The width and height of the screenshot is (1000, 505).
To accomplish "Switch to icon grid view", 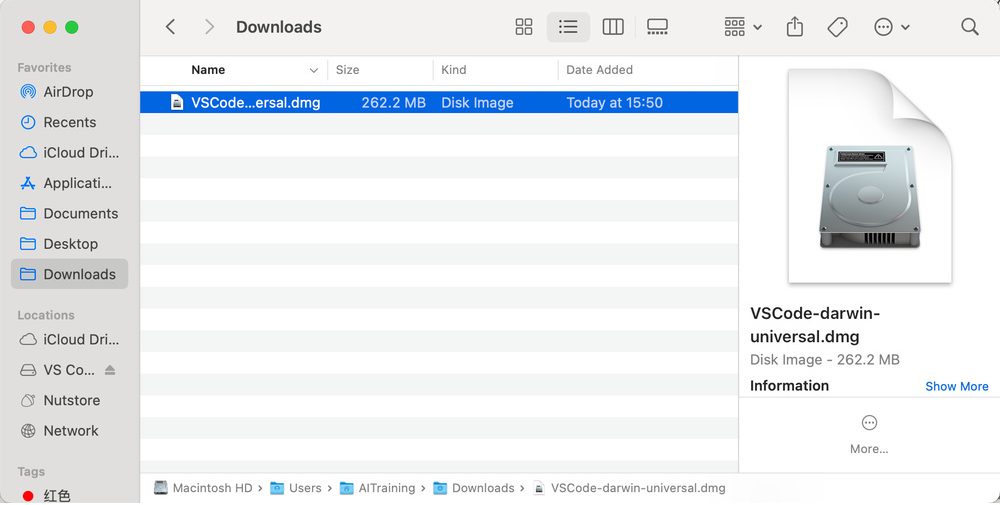I will (x=524, y=27).
